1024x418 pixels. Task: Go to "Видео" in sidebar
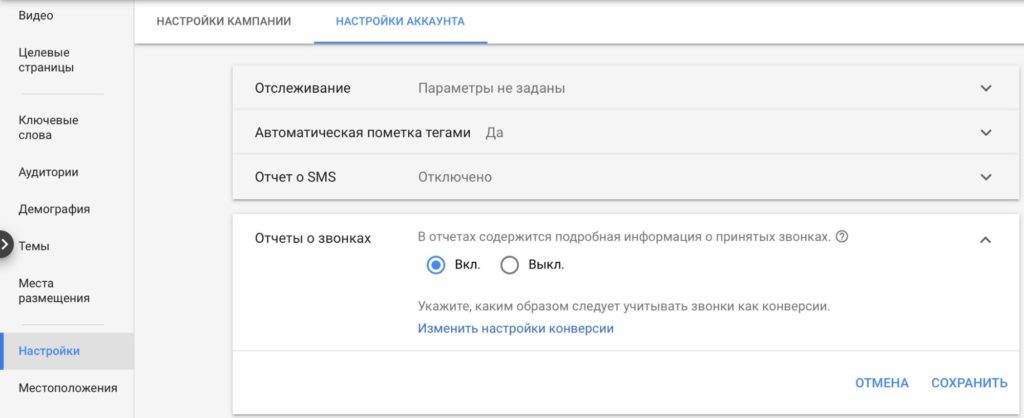[36, 16]
